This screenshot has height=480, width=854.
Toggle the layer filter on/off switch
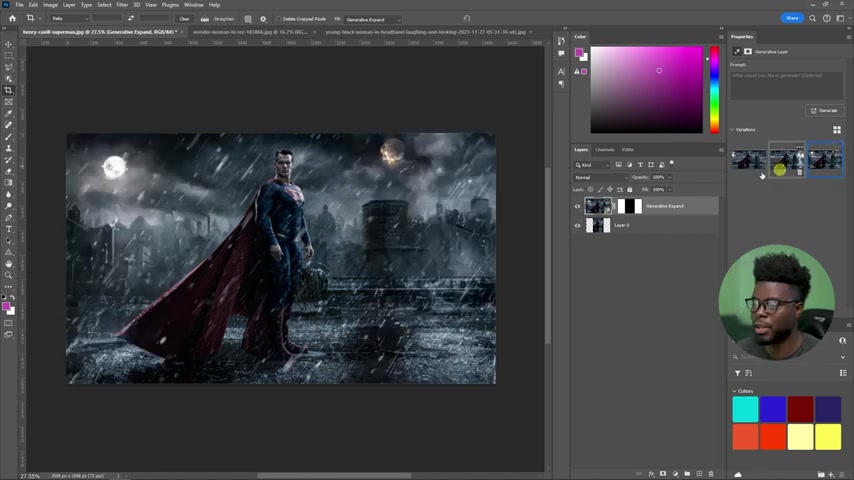point(672,163)
